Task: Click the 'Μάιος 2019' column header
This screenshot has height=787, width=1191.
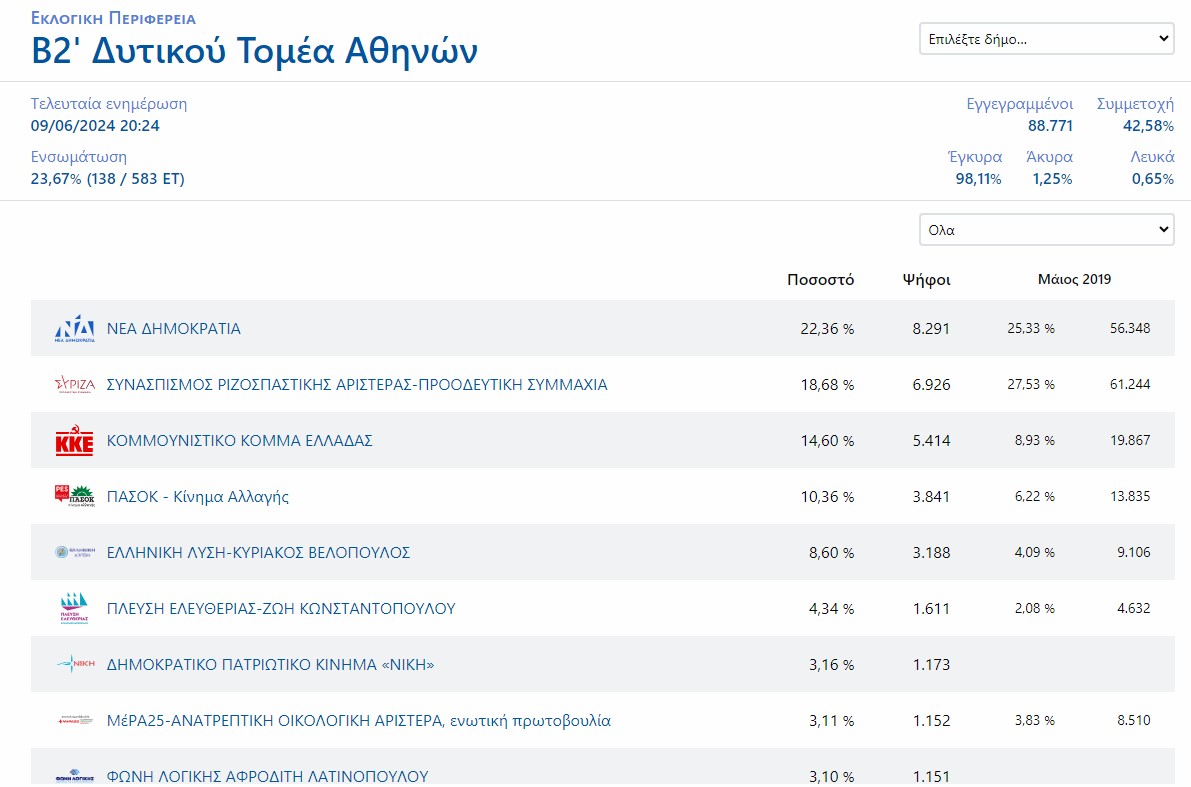Action: click(x=1074, y=280)
